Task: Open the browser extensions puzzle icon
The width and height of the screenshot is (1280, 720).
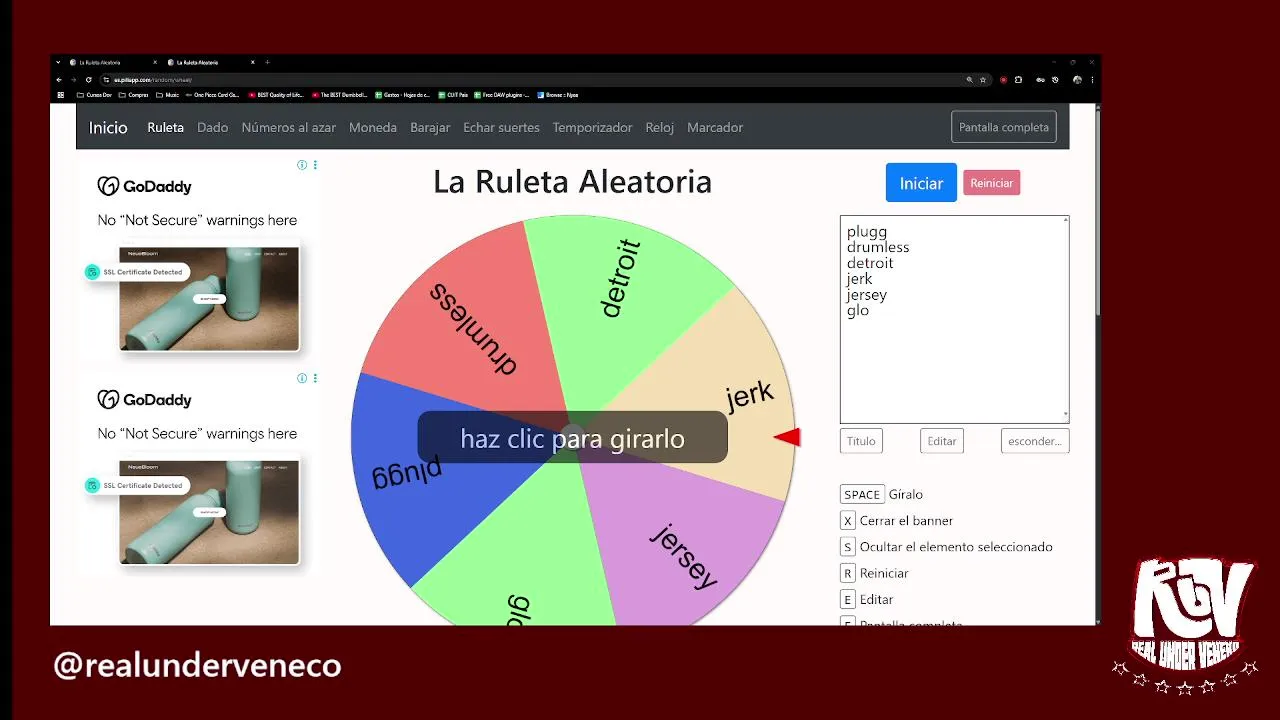Action: point(1018,79)
